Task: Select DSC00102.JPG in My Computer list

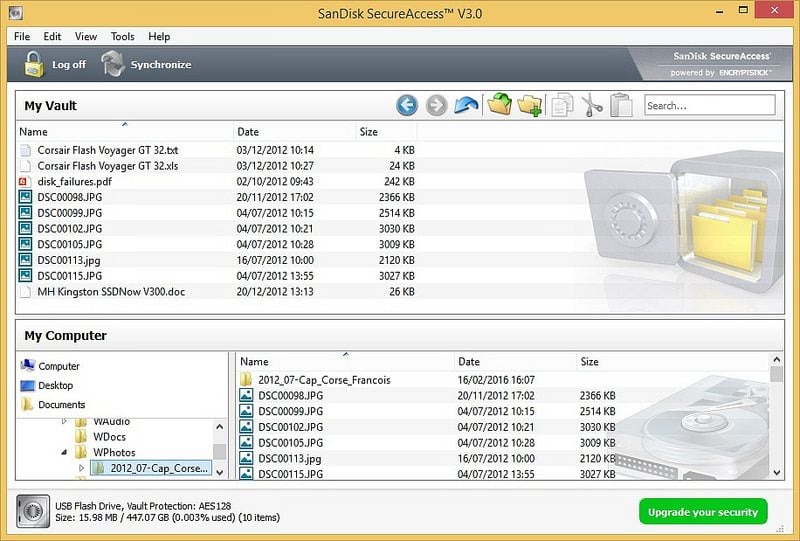Action: (x=290, y=427)
